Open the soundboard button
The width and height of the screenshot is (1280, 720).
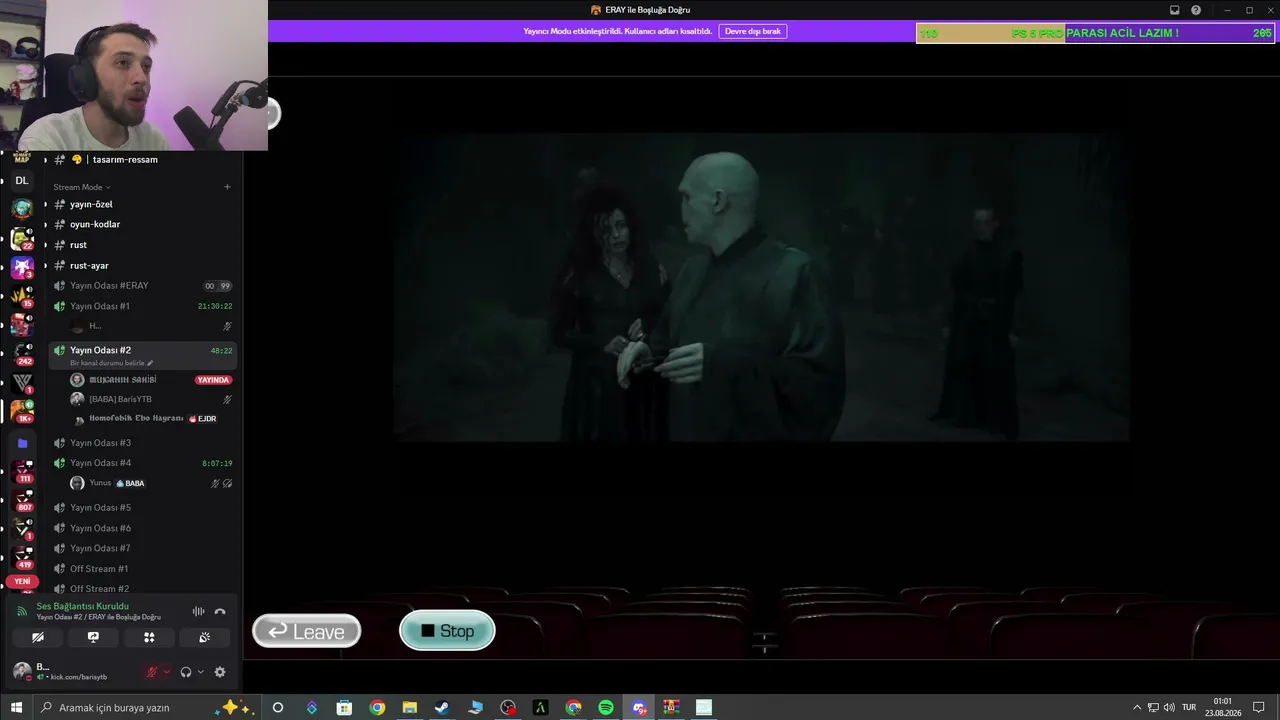pos(204,637)
